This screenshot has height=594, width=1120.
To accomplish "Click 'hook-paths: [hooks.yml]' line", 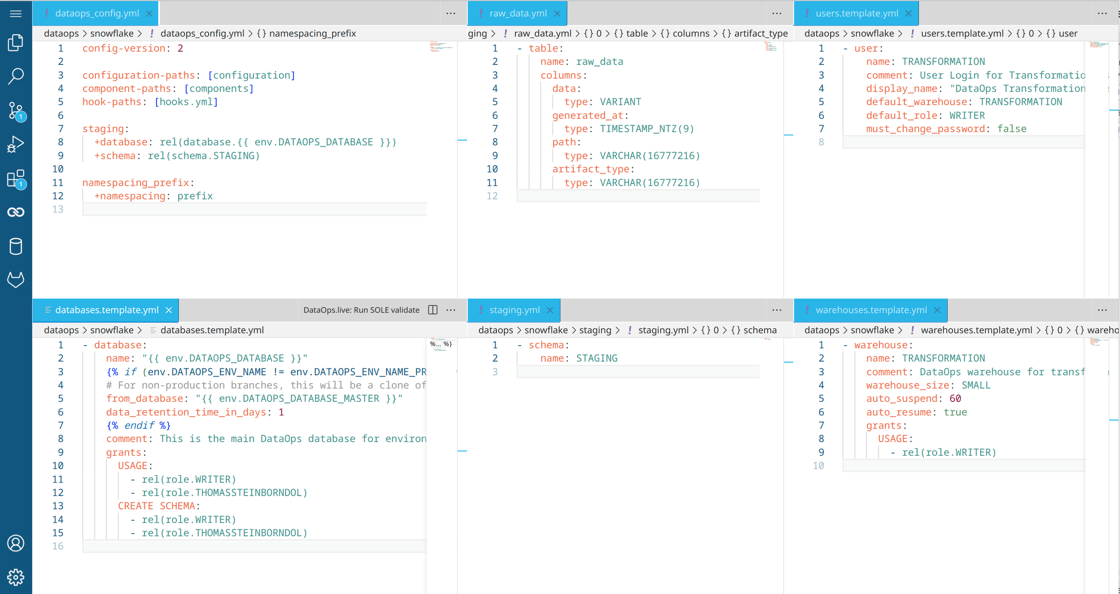I will pos(150,101).
